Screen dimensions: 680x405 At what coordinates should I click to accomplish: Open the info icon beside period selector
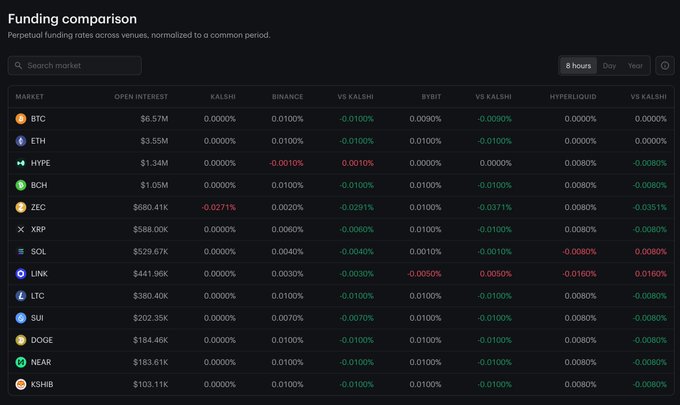click(665, 65)
